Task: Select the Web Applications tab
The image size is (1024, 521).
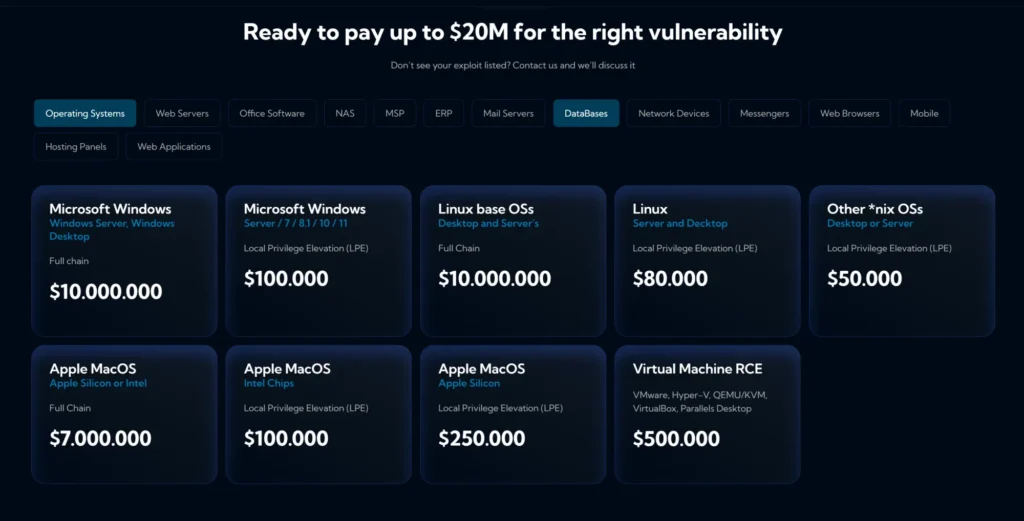Action: pos(174,146)
